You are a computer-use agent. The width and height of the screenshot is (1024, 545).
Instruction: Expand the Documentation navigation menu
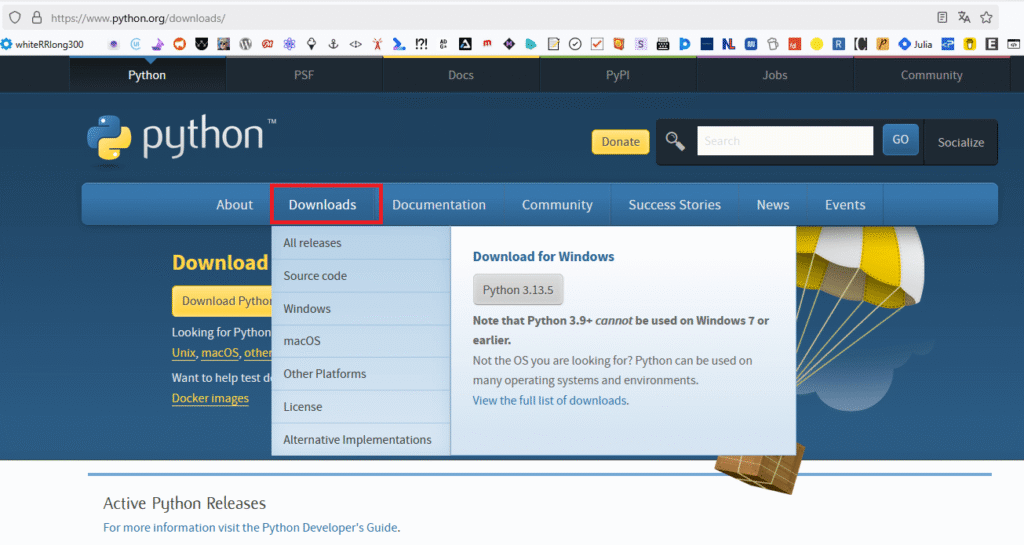(x=438, y=204)
